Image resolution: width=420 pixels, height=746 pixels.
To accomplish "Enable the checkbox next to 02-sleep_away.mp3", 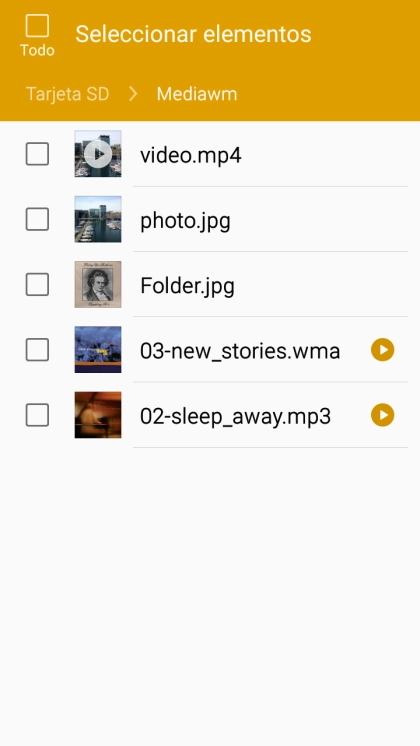I will tap(37, 415).
